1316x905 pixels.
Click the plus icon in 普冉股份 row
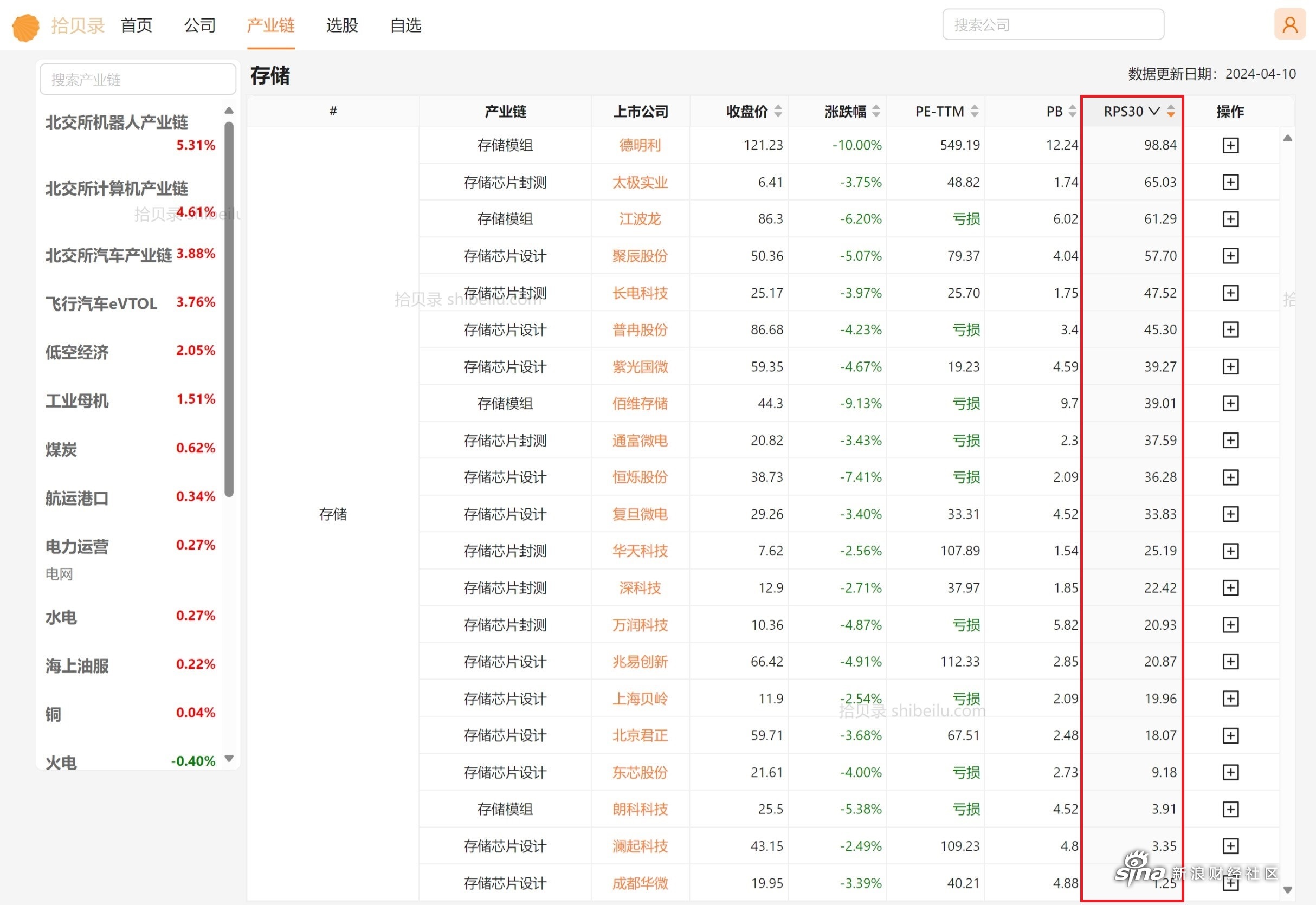tap(1230, 329)
